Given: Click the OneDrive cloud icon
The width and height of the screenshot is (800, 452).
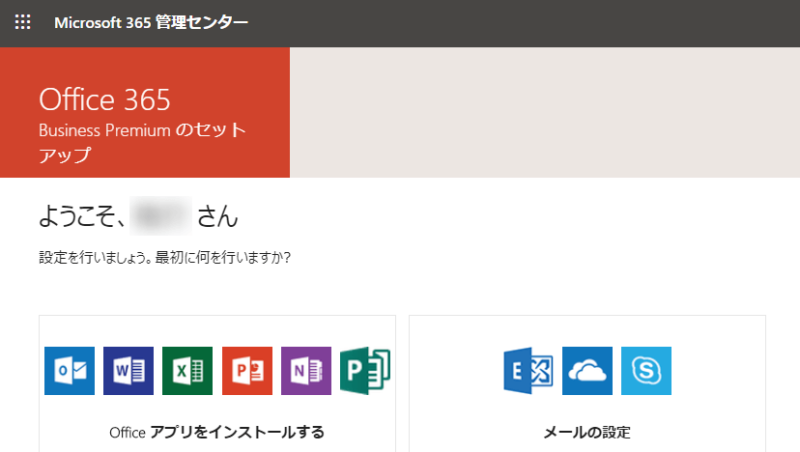Looking at the screenshot, I should point(587,371).
